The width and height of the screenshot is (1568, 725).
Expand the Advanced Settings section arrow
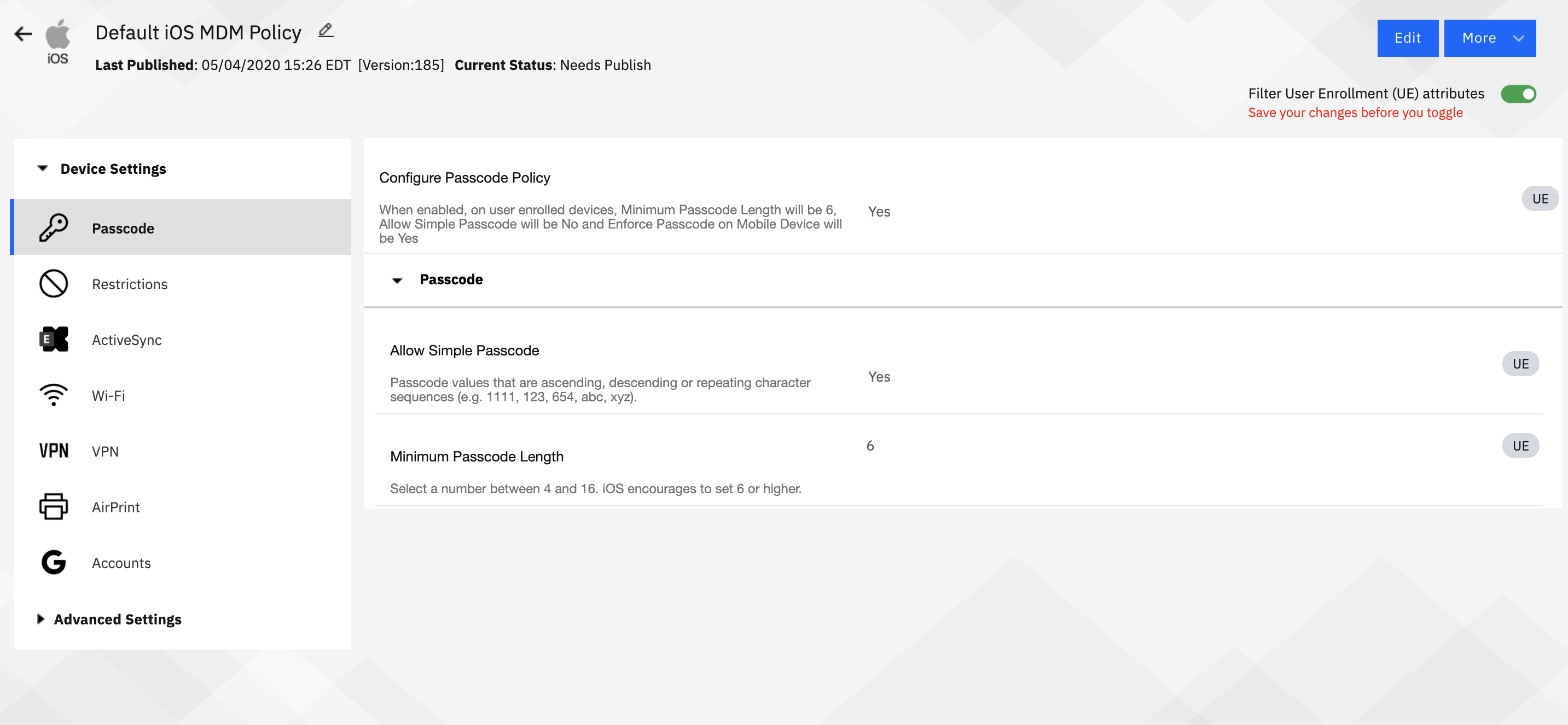pyautogui.click(x=41, y=619)
